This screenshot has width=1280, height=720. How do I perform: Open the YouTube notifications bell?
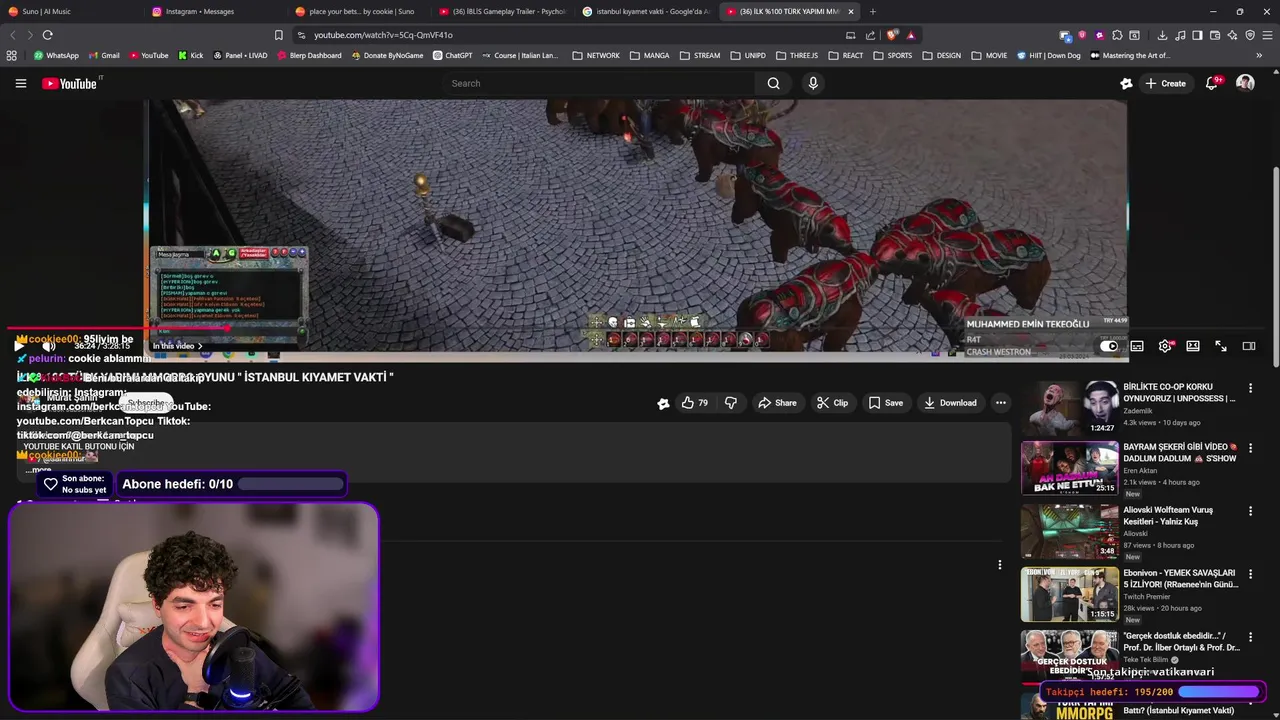[x=1212, y=83]
